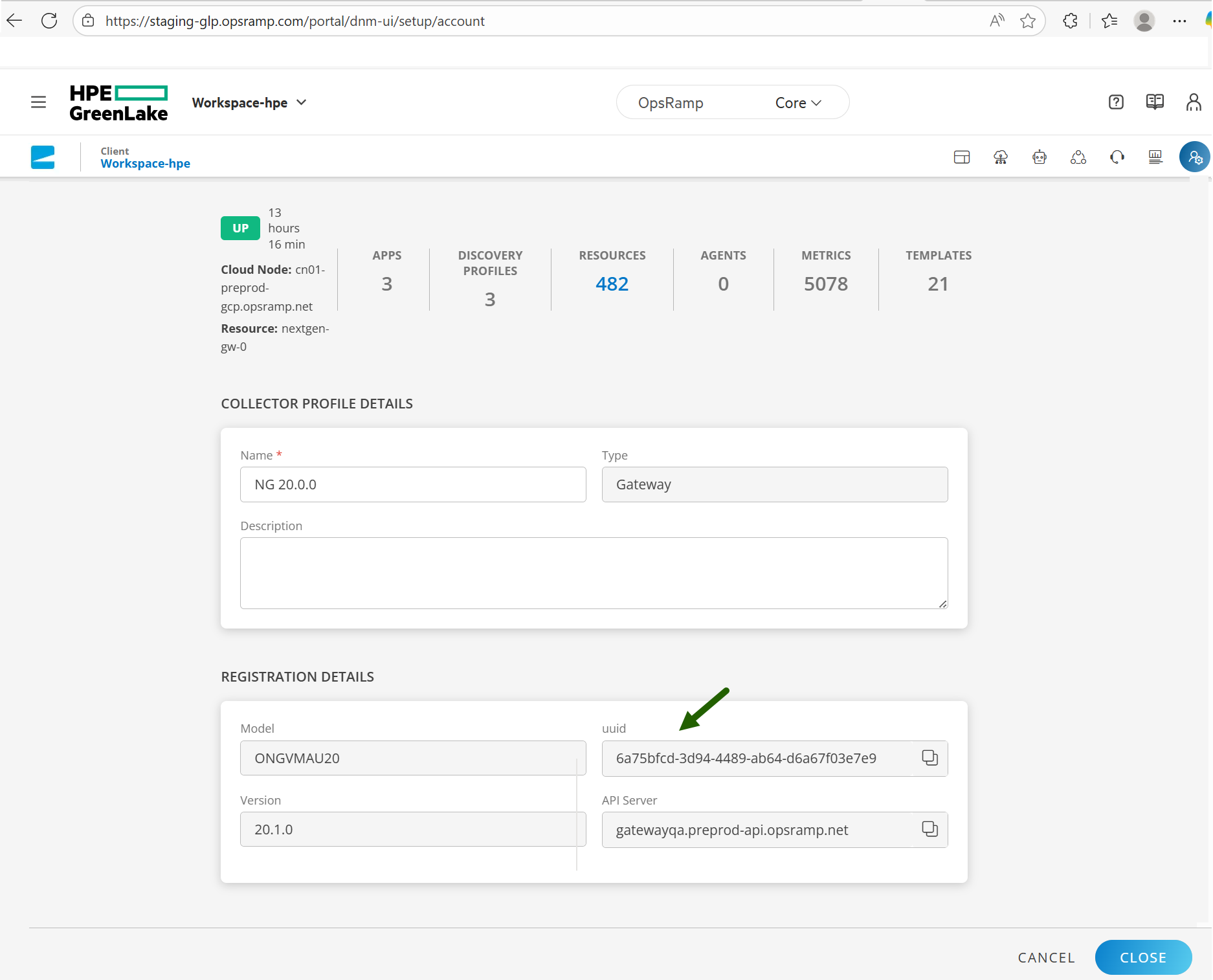Open the Core dropdown menu
Screen dimensions: 1213x980
[798, 103]
